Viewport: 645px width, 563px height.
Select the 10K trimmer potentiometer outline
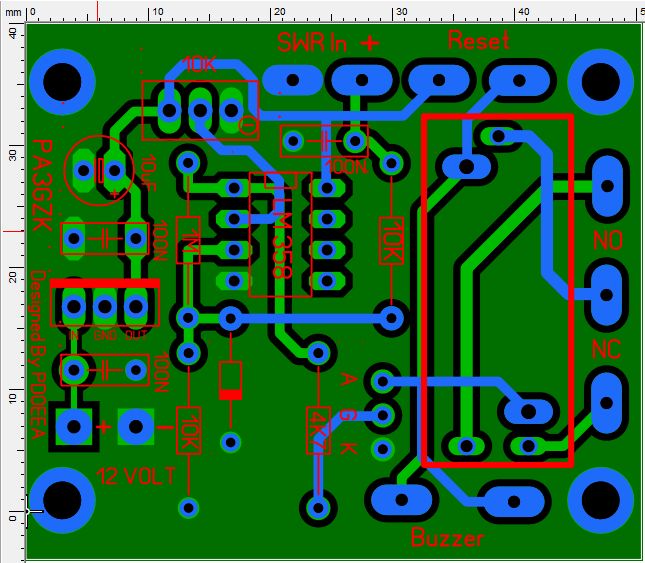click(x=199, y=109)
